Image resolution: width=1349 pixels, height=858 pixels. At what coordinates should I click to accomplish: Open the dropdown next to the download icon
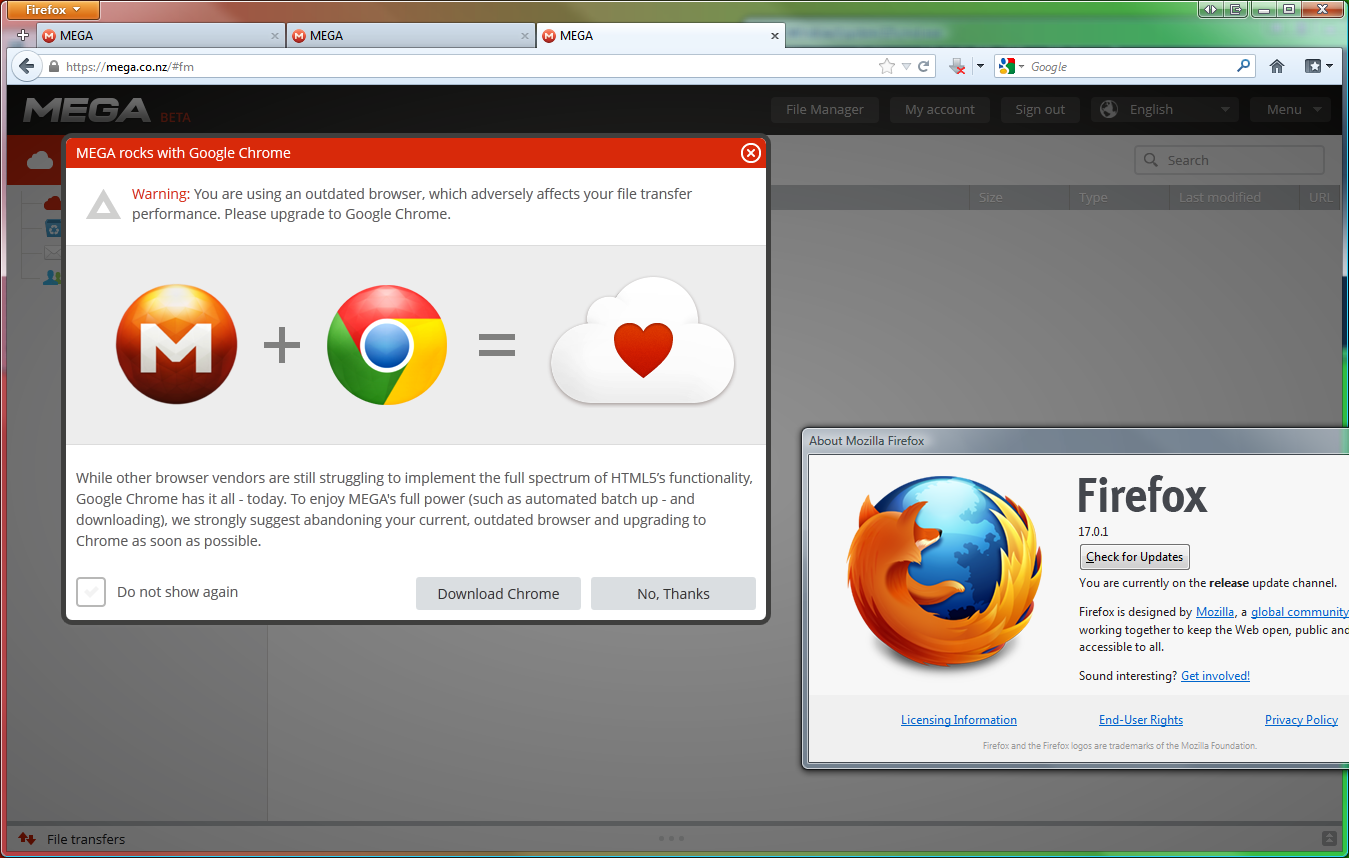pyautogui.click(x=980, y=67)
